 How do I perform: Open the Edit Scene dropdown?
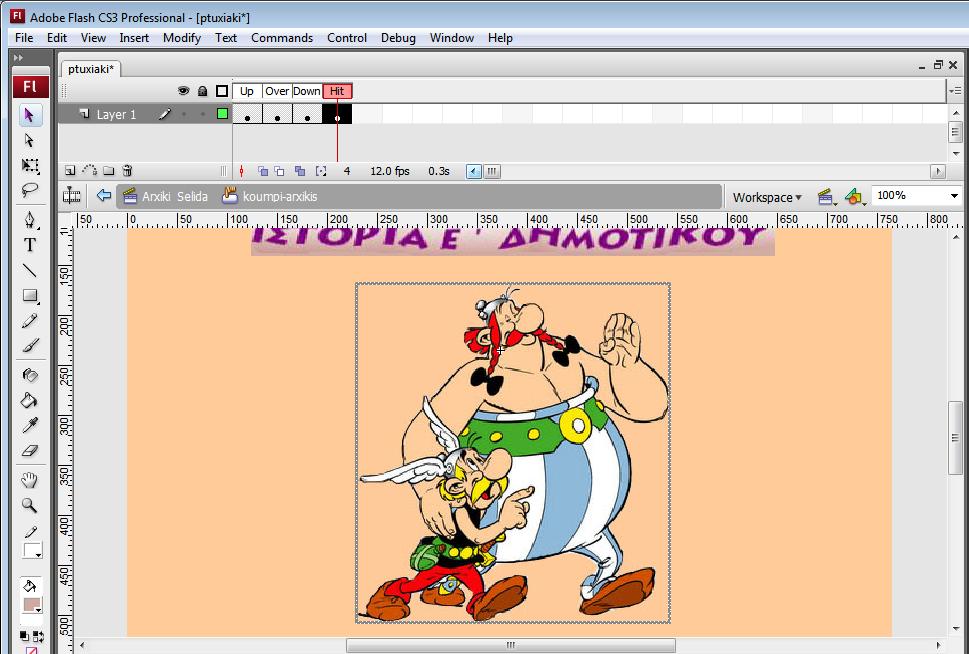[826, 197]
